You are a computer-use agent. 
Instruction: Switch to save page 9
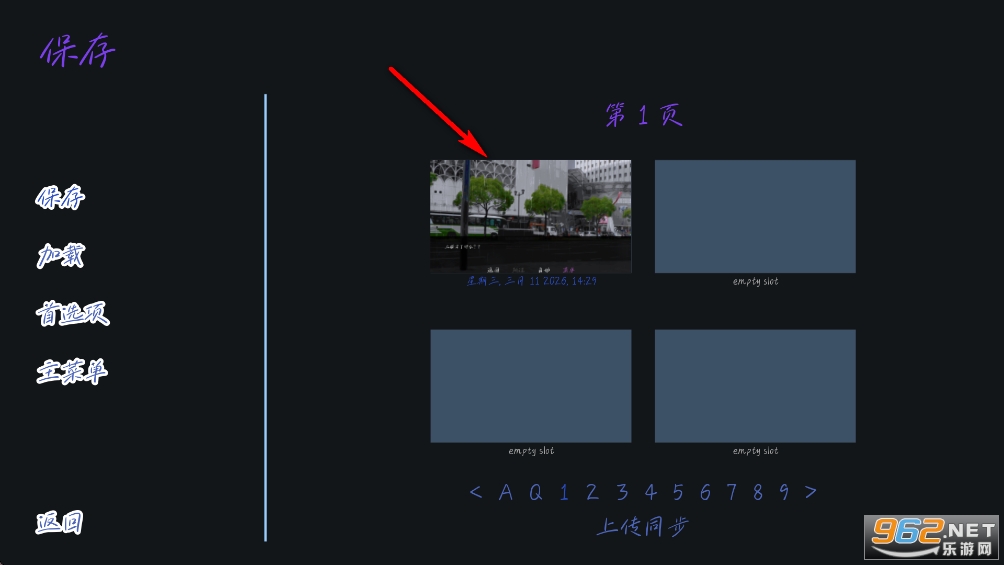pos(784,492)
